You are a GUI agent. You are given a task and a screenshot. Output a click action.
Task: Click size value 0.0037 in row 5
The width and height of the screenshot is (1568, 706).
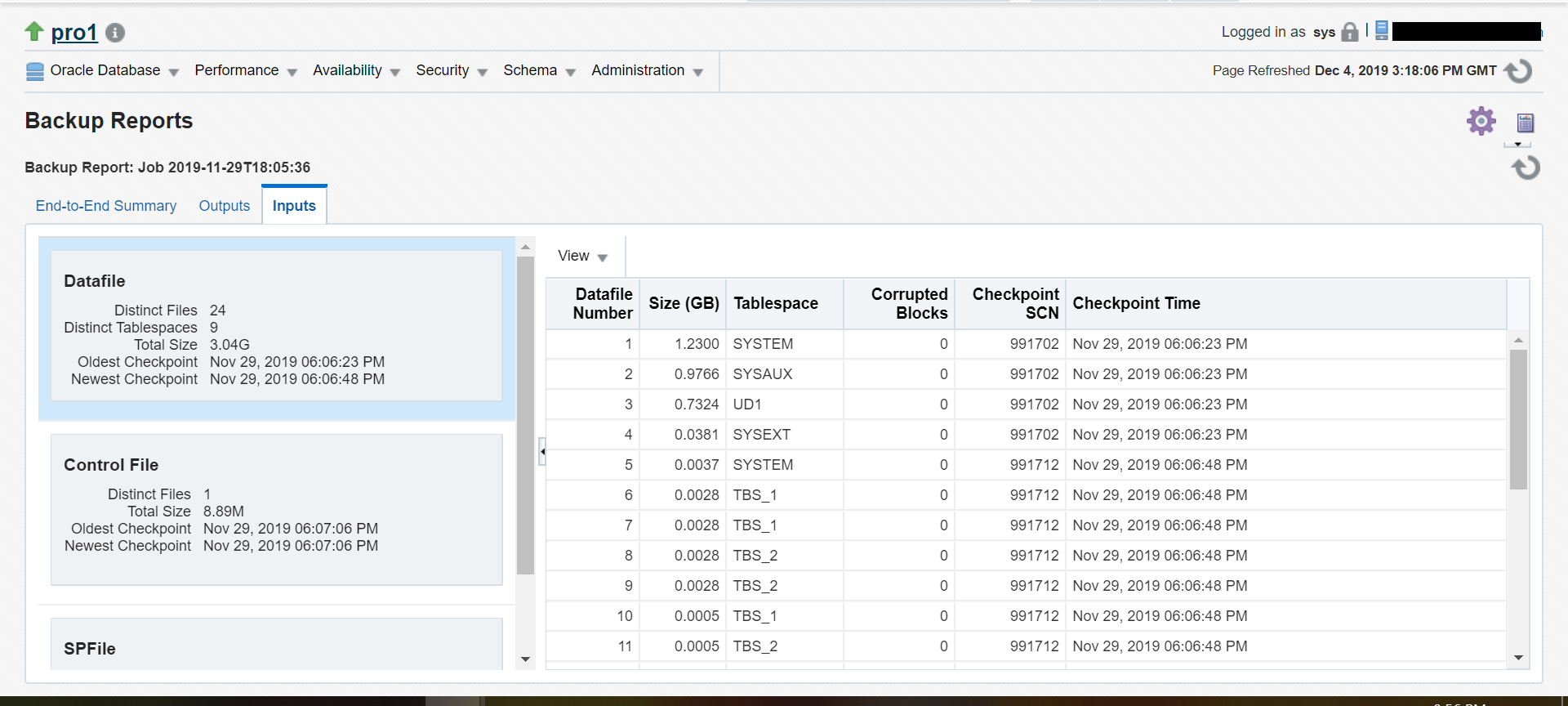[x=697, y=465]
